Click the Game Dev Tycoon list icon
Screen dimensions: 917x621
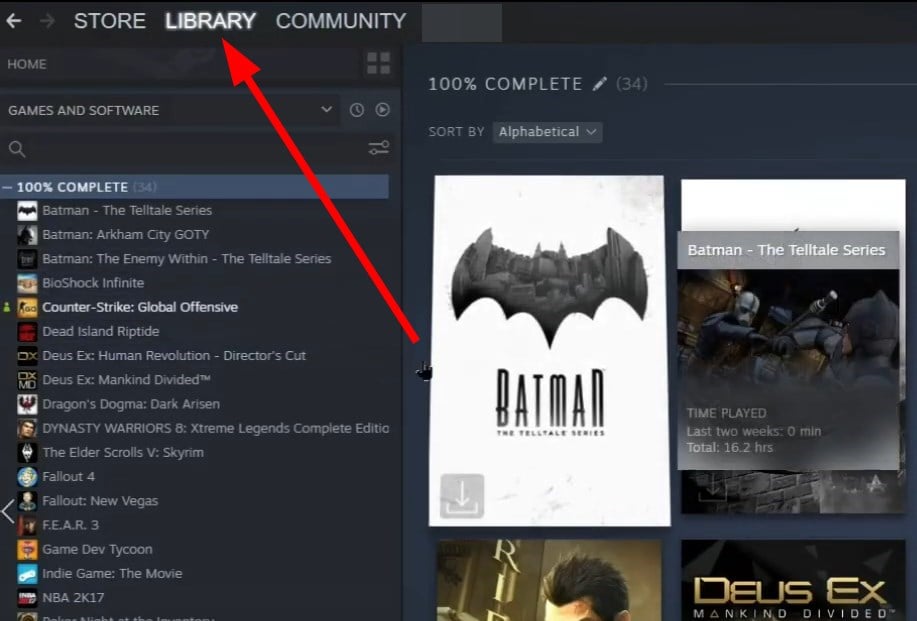tap(27, 550)
